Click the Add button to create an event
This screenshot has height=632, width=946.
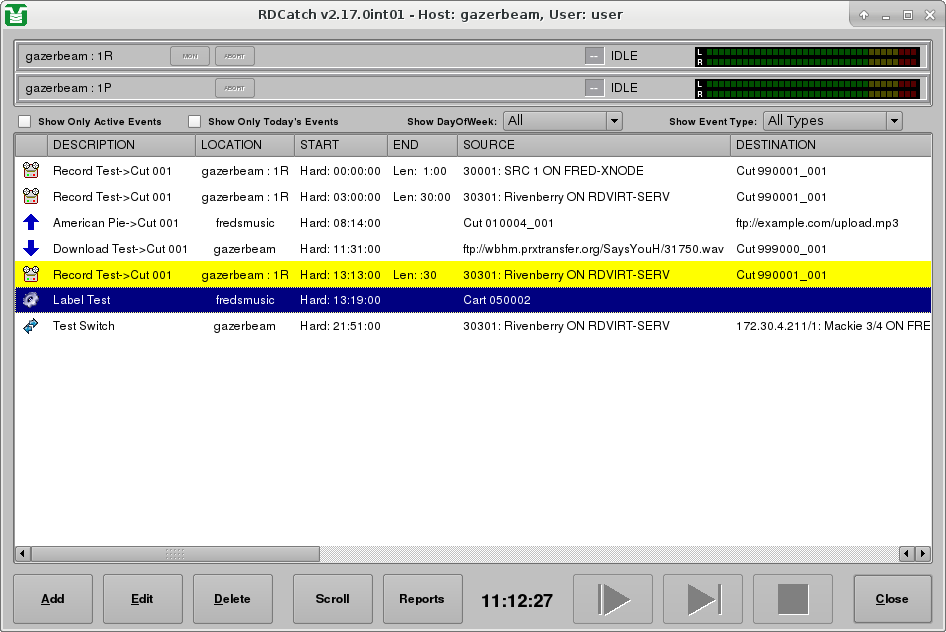click(52, 599)
